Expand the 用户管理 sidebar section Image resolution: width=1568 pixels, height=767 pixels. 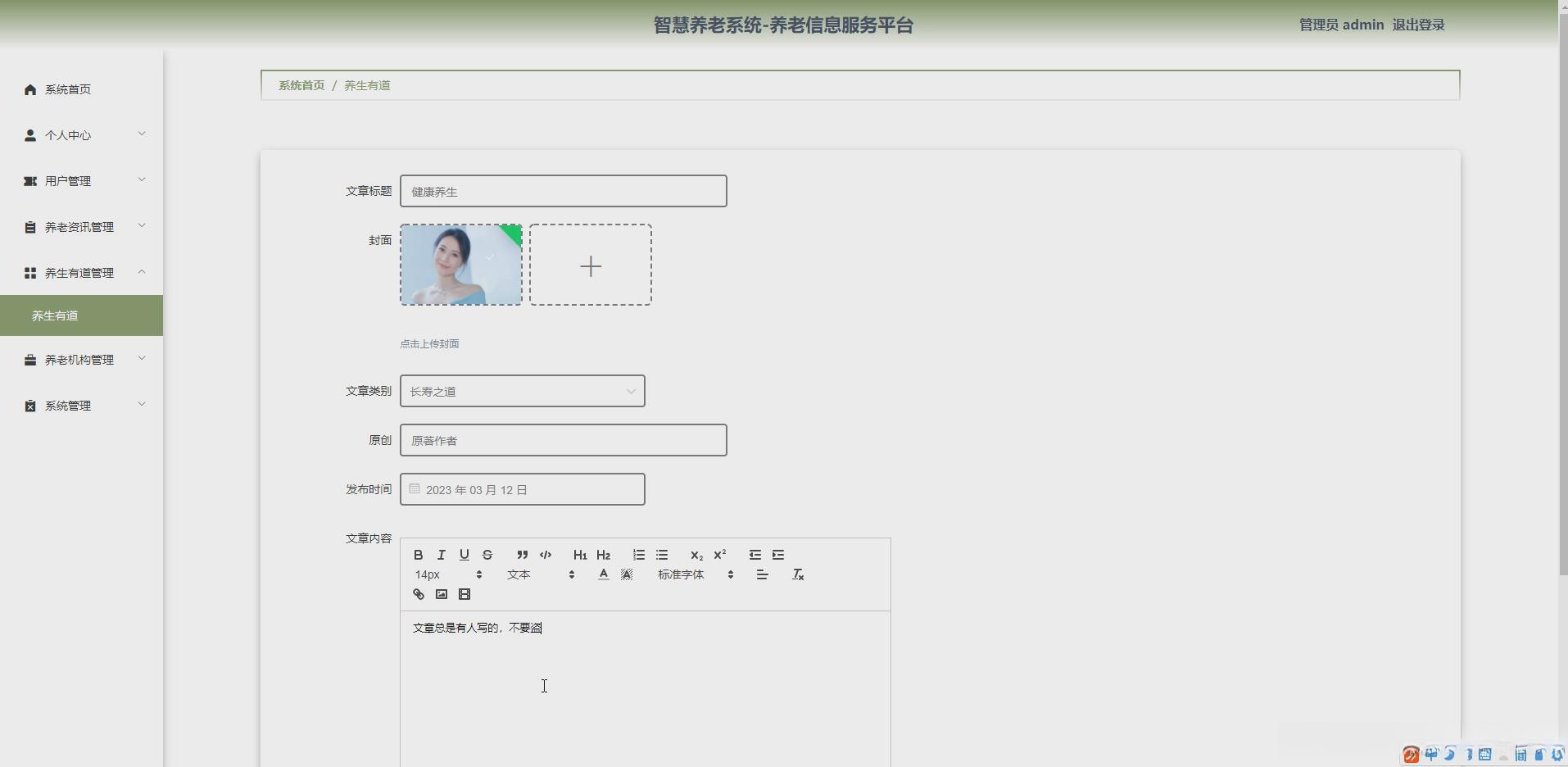point(82,180)
